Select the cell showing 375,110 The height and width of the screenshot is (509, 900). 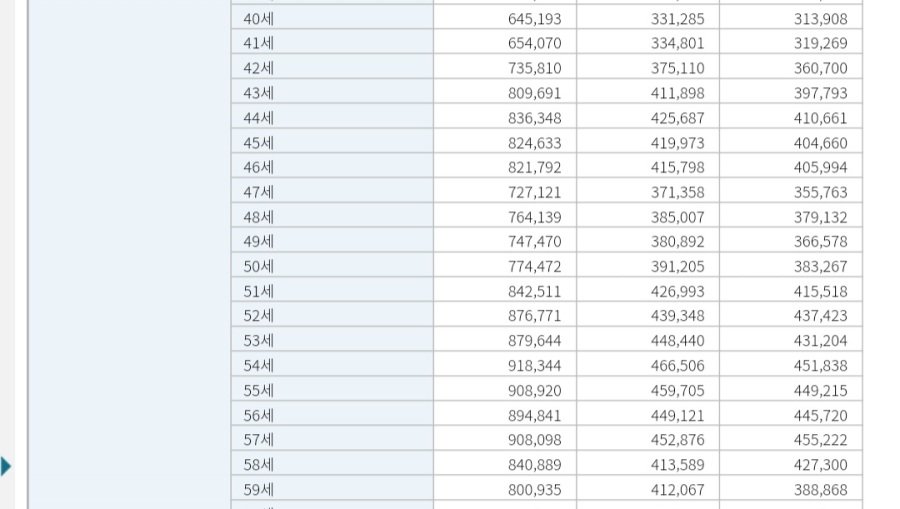[x=677, y=69]
